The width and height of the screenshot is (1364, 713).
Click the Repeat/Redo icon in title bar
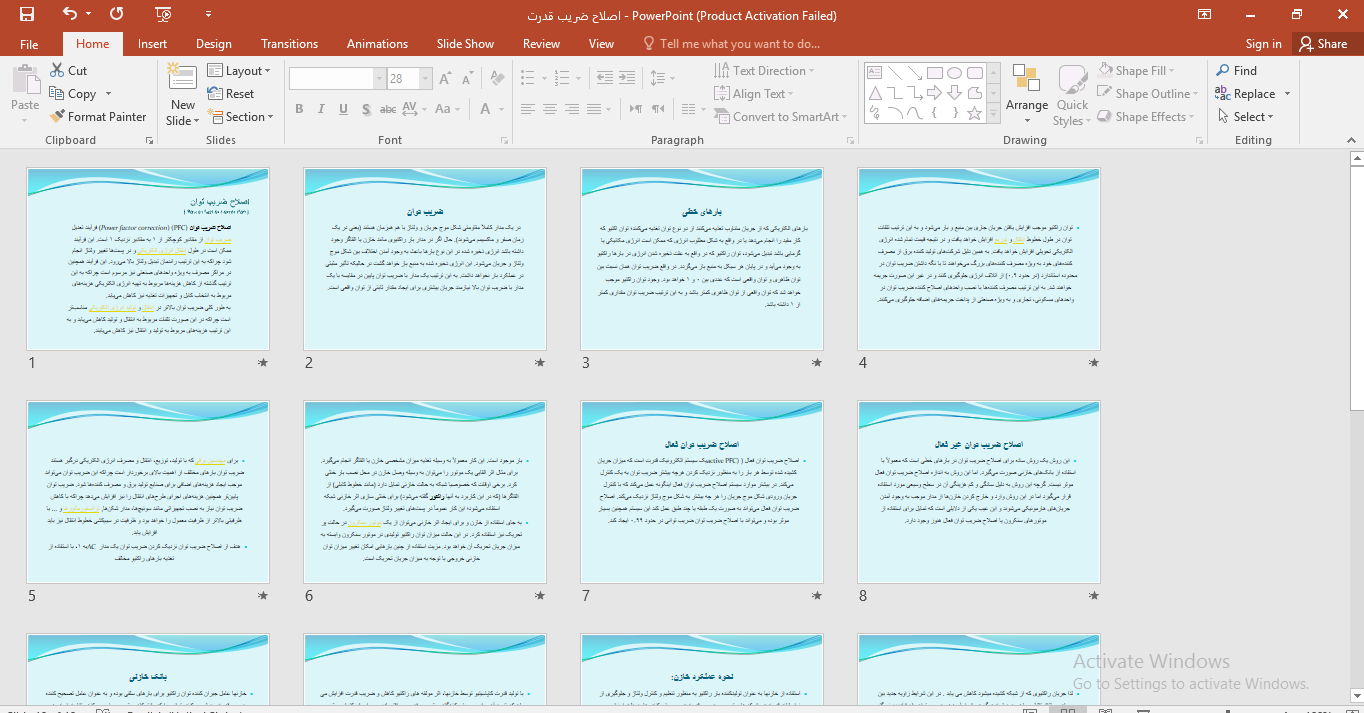[117, 15]
